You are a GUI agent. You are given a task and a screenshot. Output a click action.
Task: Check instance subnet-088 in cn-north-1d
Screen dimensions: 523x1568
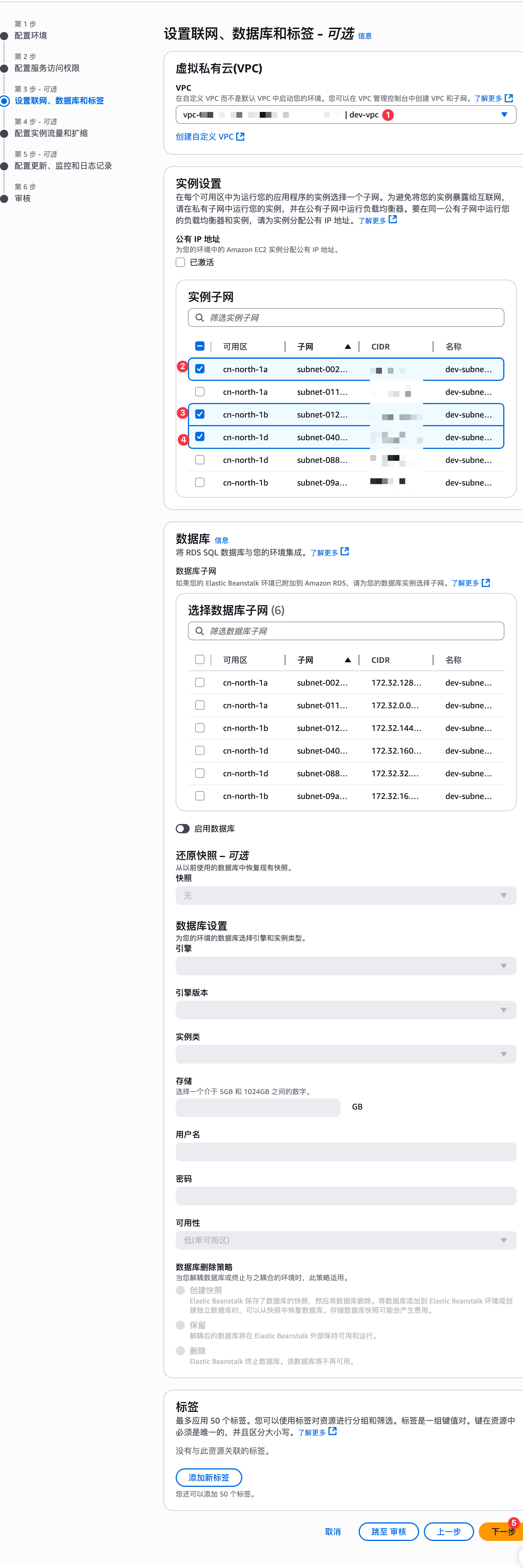200,460
